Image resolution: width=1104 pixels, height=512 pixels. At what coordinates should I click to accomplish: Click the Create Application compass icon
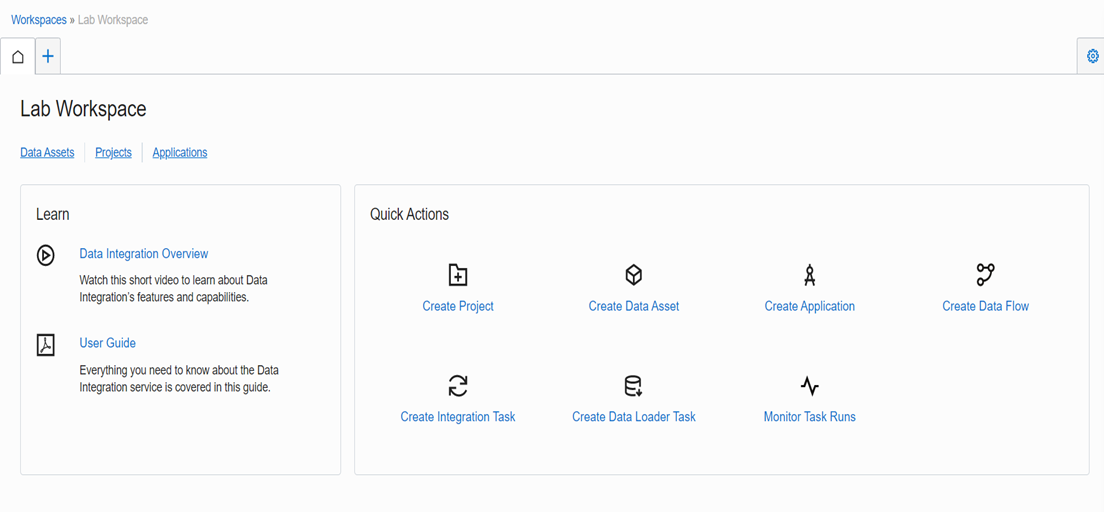810,275
